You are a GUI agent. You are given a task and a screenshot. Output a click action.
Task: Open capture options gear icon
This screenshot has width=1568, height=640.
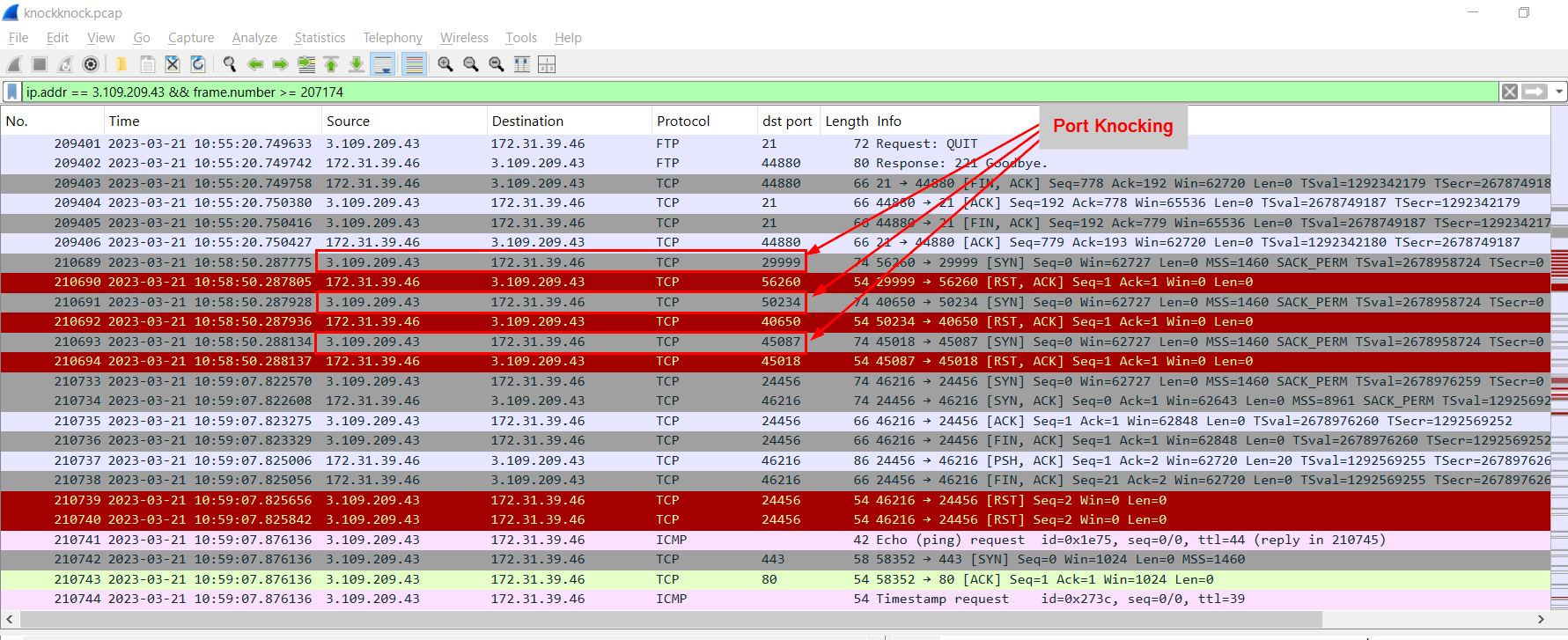[x=90, y=64]
